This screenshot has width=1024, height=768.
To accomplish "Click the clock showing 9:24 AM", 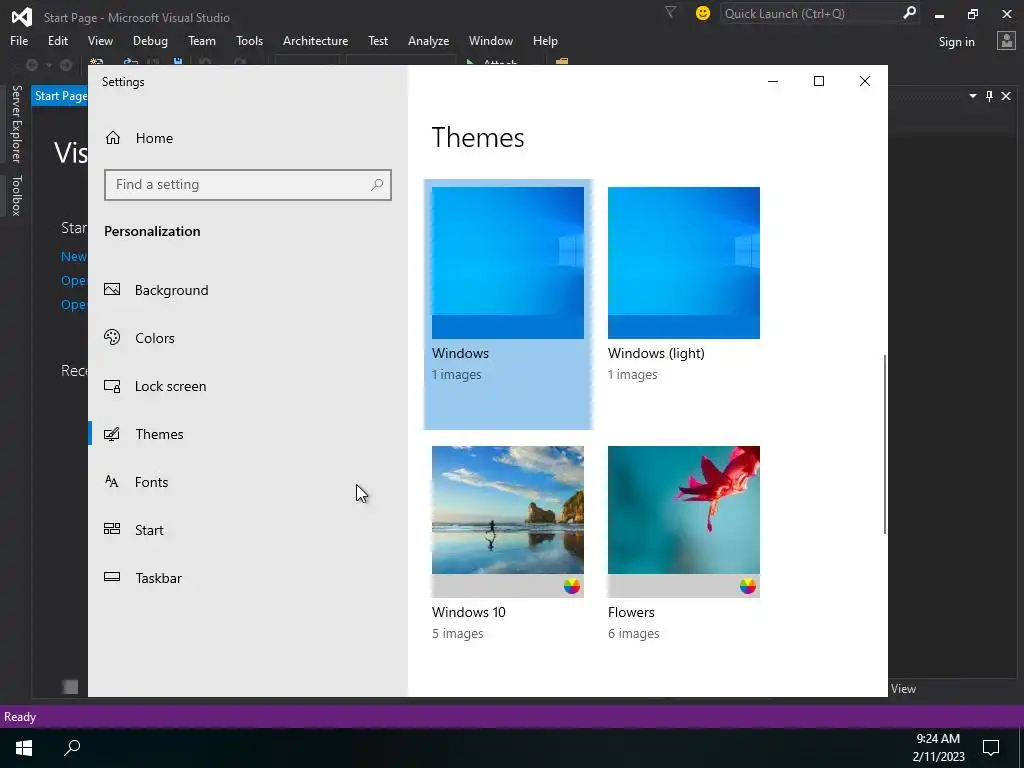I will click(x=938, y=739).
